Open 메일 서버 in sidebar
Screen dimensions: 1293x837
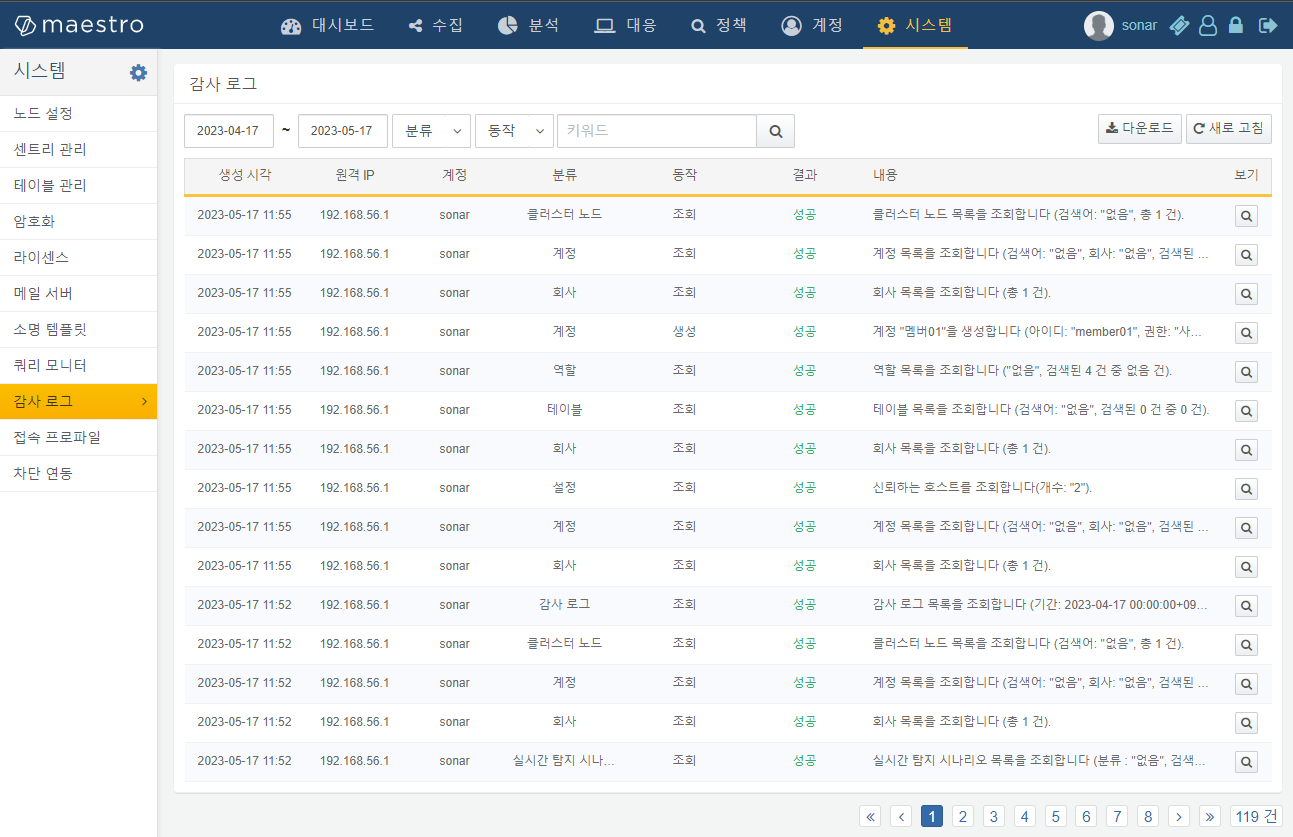coord(78,294)
